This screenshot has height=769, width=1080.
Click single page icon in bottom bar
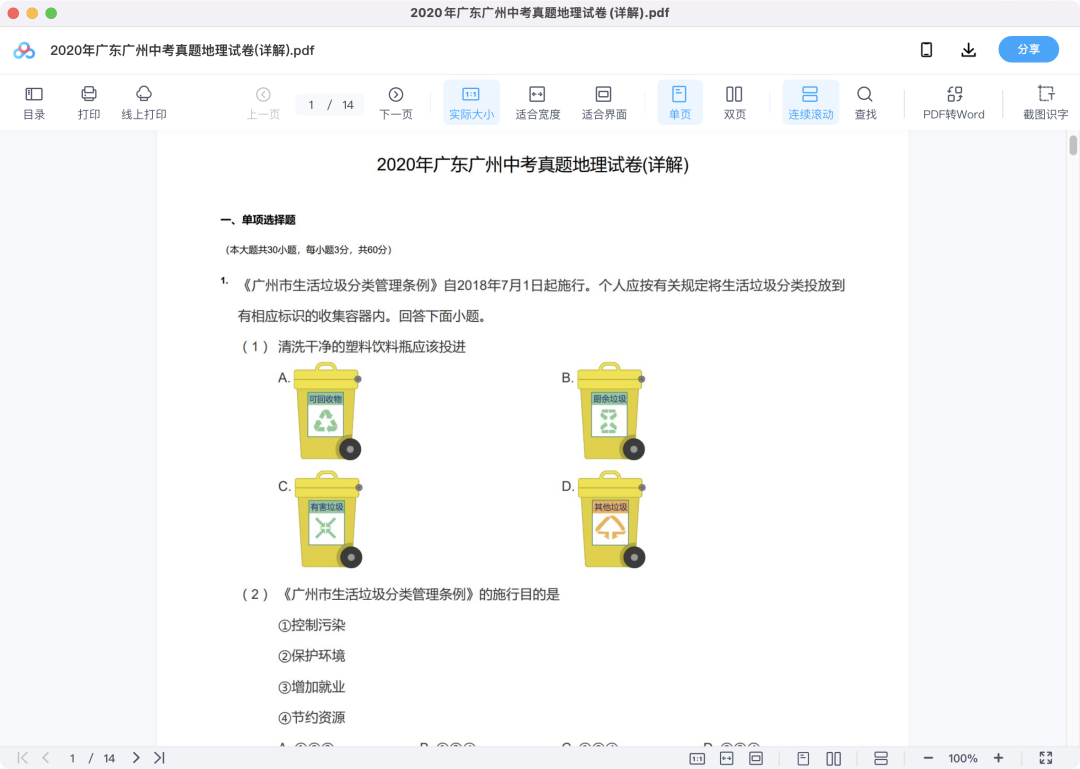(803, 759)
